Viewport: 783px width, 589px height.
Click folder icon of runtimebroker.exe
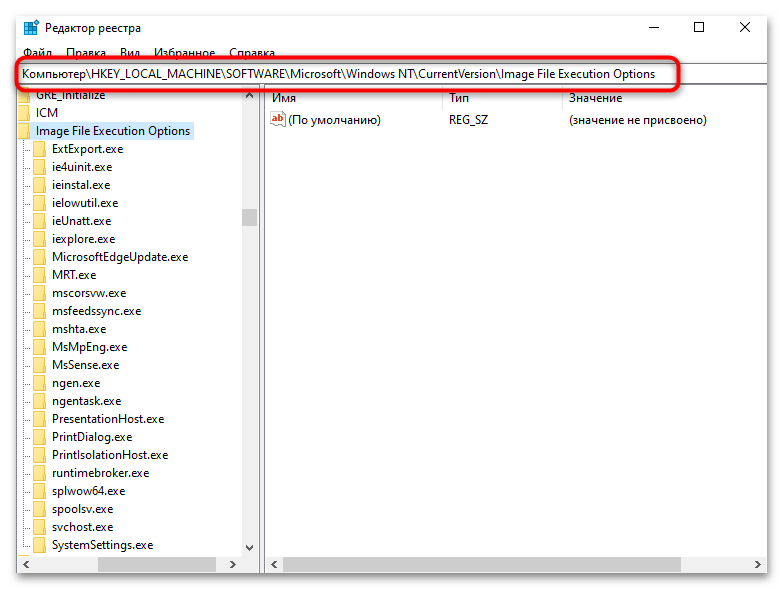39,473
